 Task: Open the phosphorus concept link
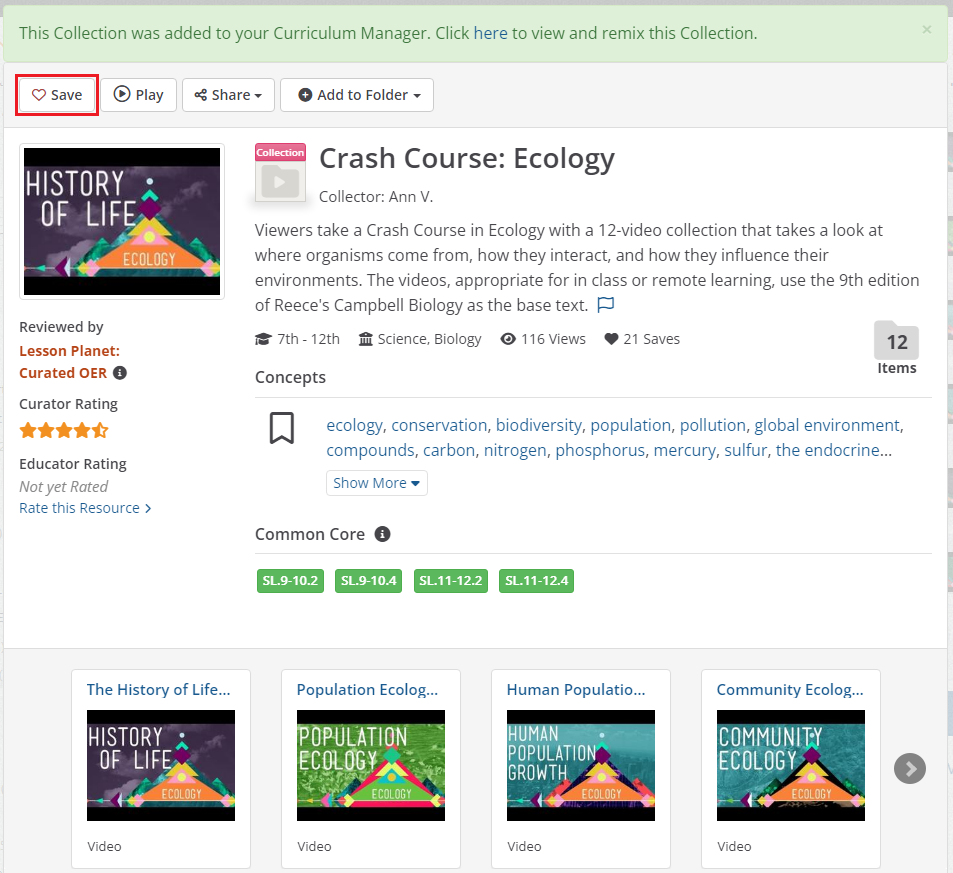pos(600,450)
